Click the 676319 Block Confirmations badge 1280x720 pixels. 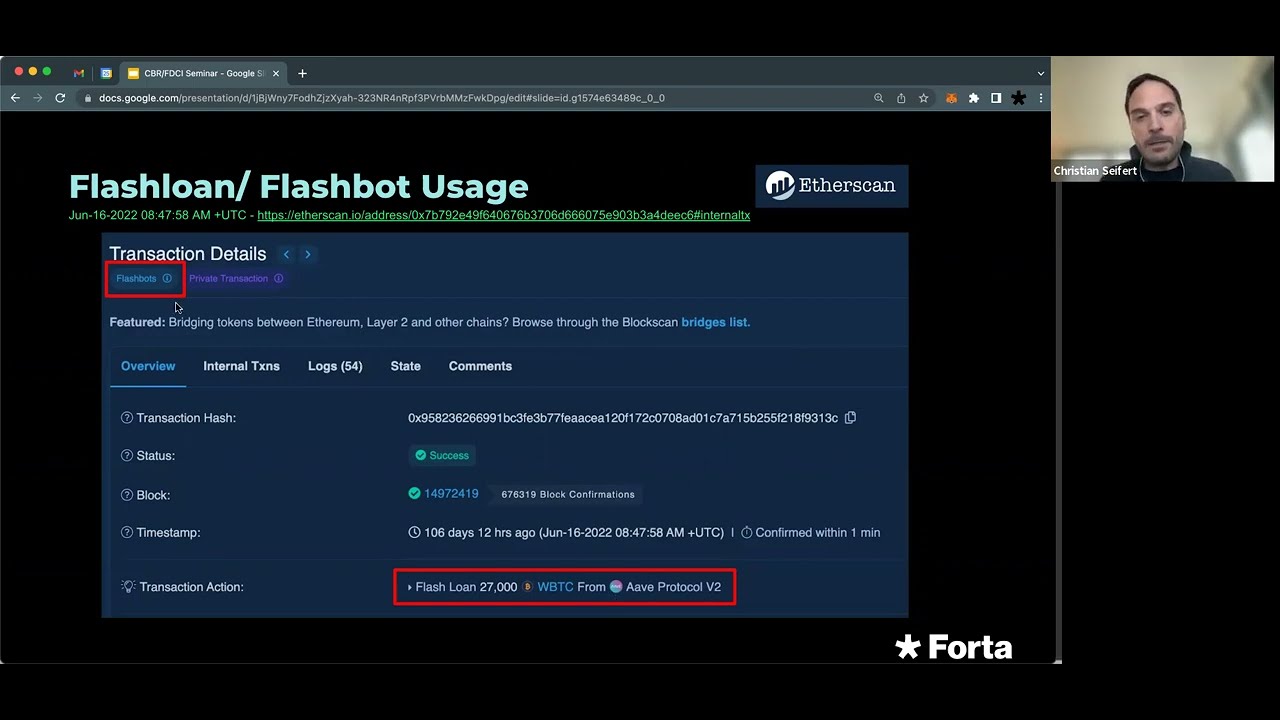(x=567, y=494)
